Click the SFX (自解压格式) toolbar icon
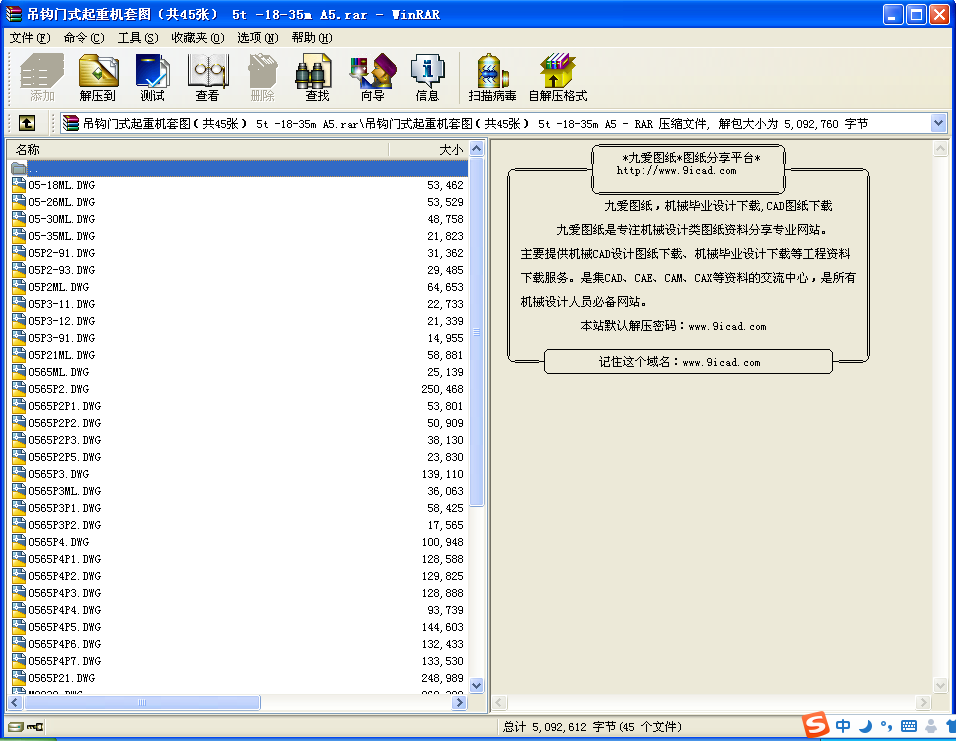The height and width of the screenshot is (741, 956). [x=557, y=78]
